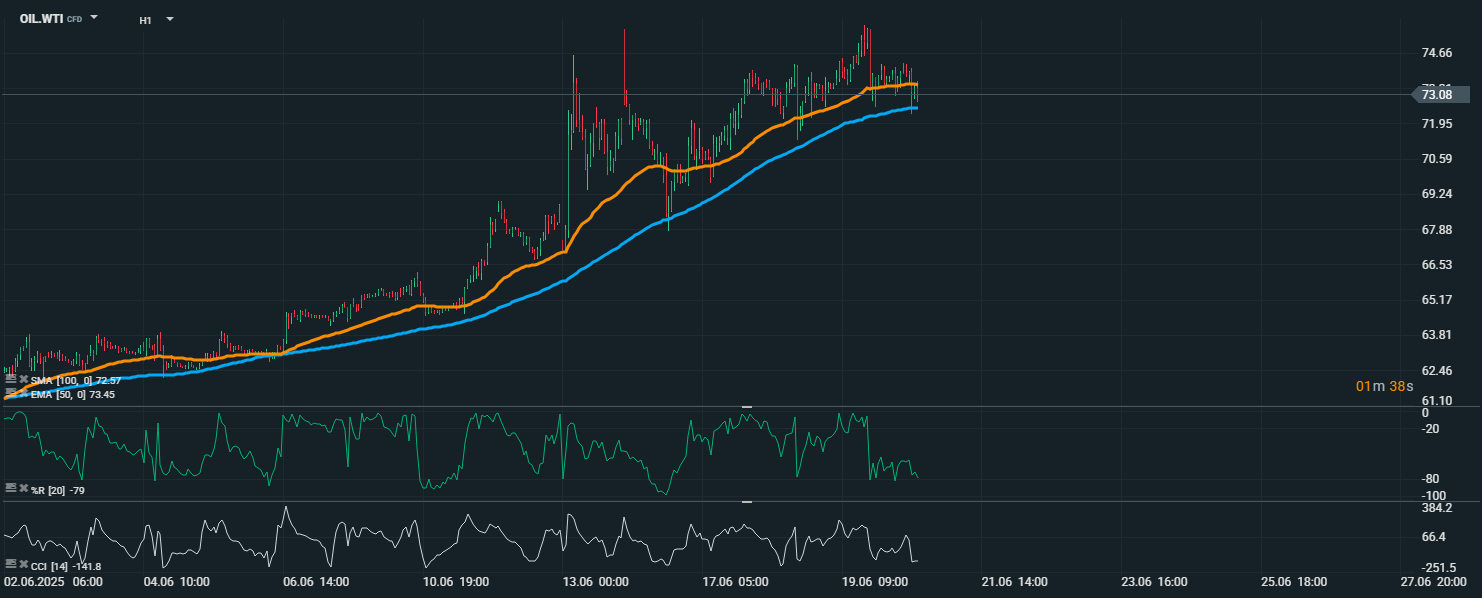Click price axis value 65.17
1482x598 pixels.
point(1436,300)
